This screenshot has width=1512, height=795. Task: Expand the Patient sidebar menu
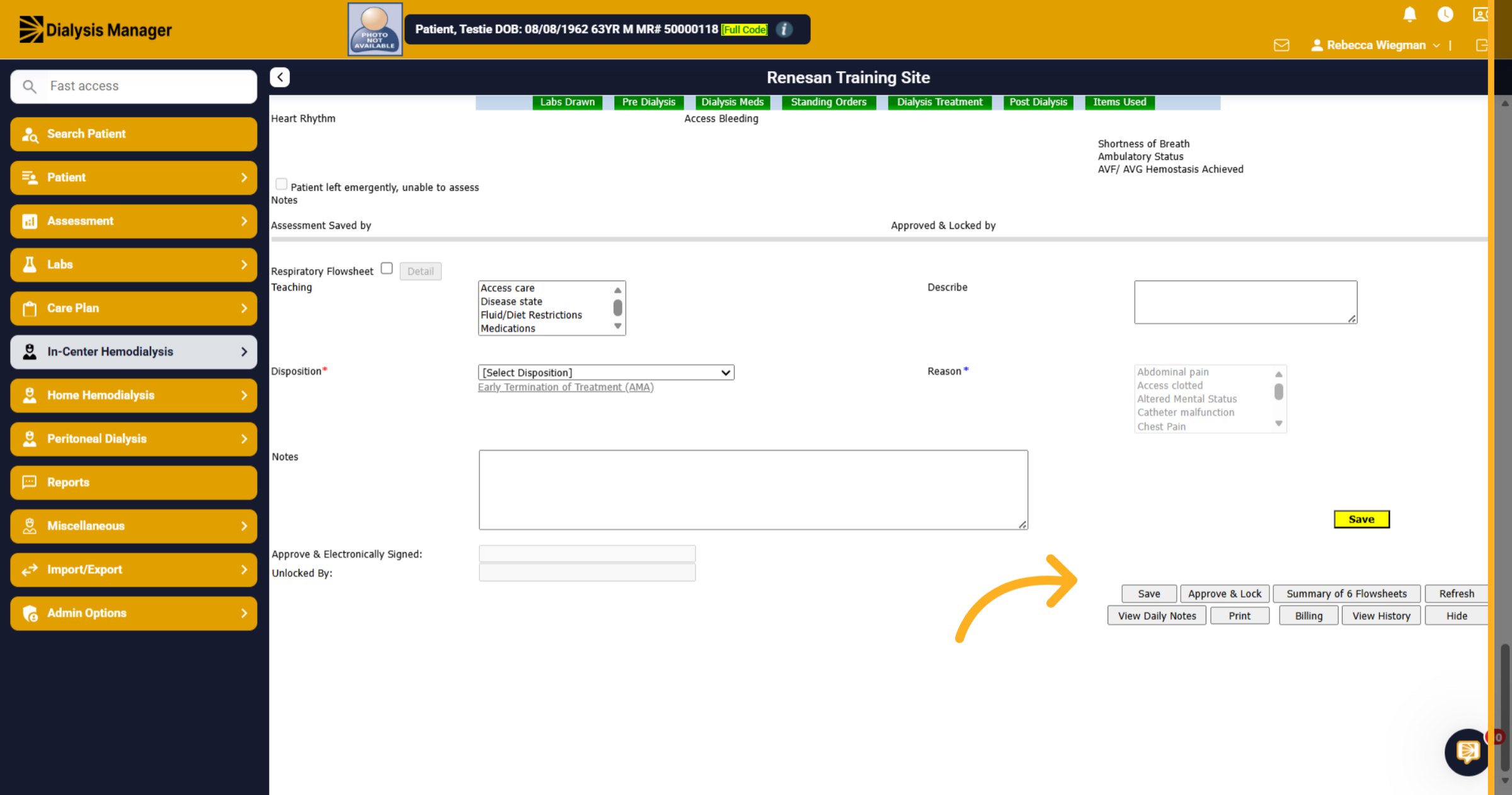pos(134,178)
